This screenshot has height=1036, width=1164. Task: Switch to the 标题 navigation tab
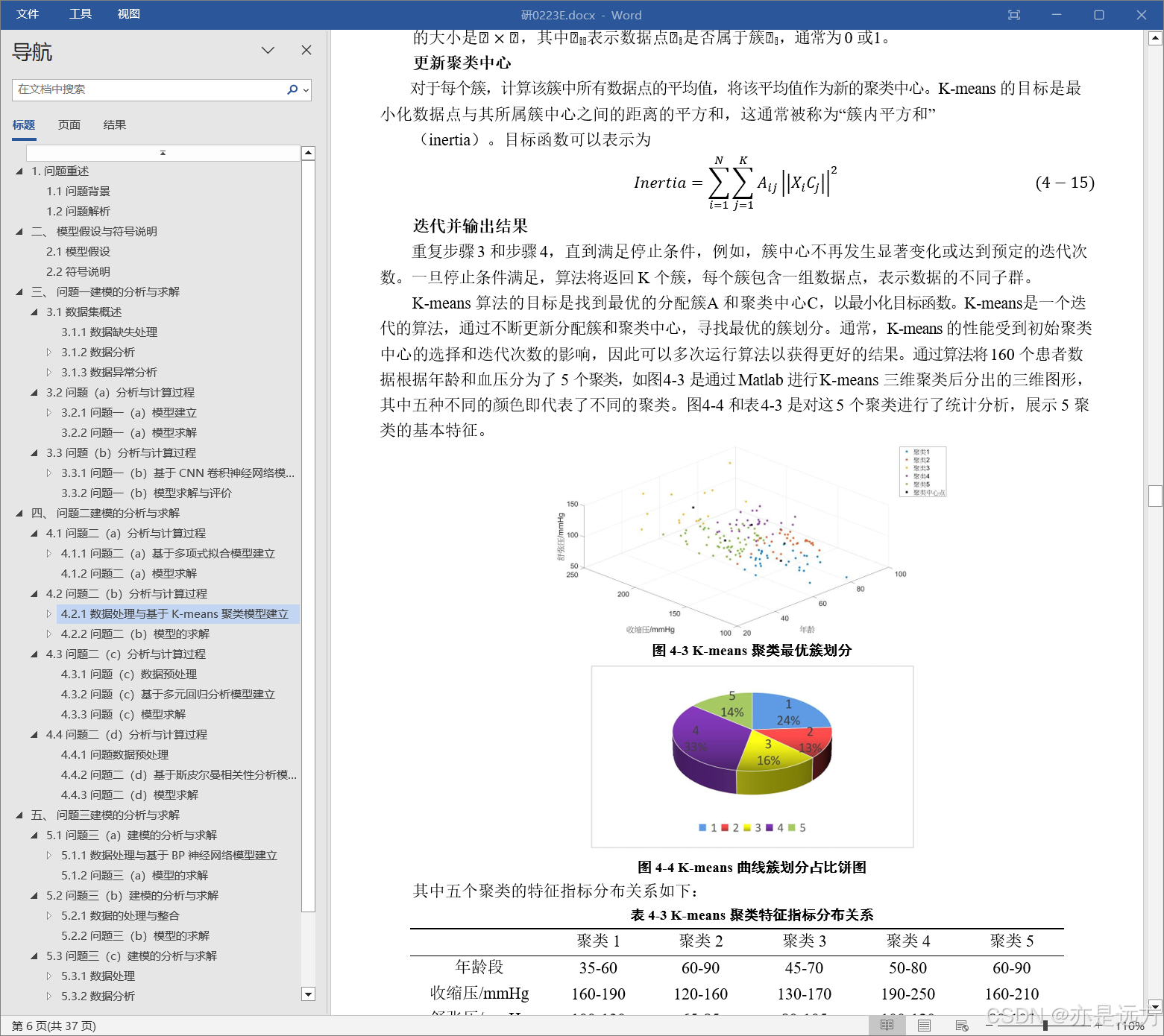click(x=24, y=124)
